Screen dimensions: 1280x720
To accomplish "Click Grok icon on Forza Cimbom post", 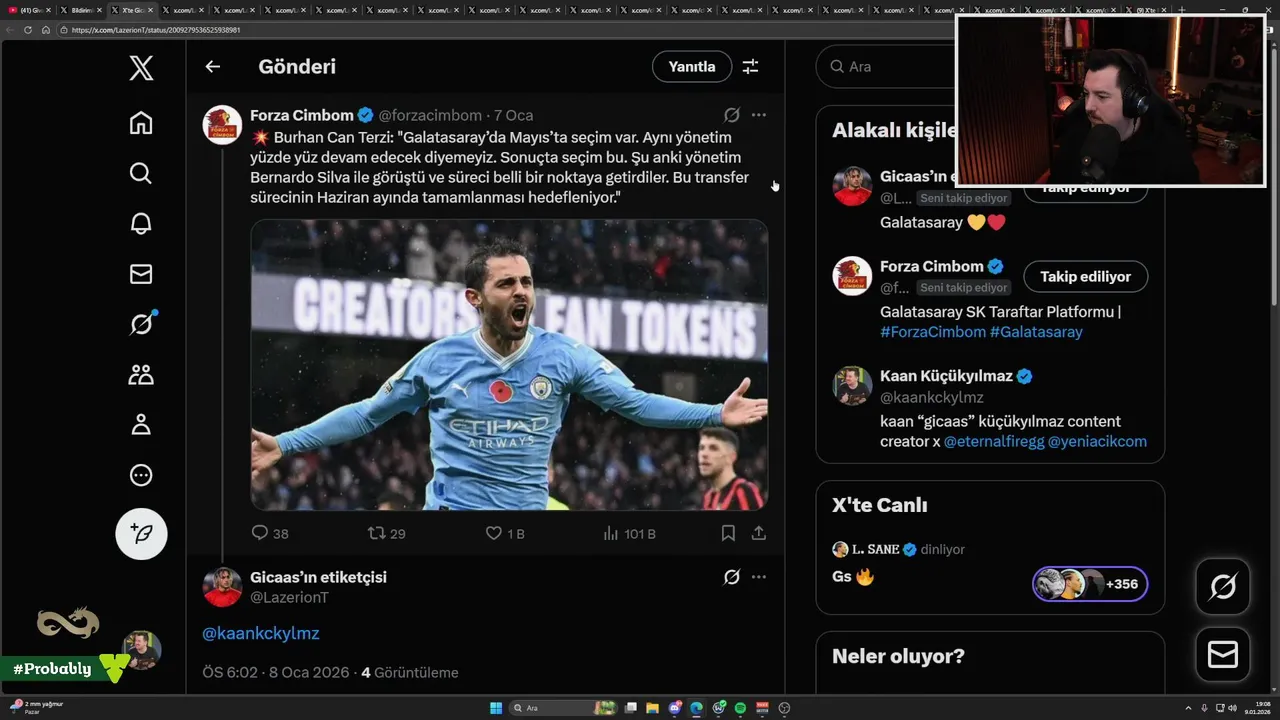I will pos(732,115).
